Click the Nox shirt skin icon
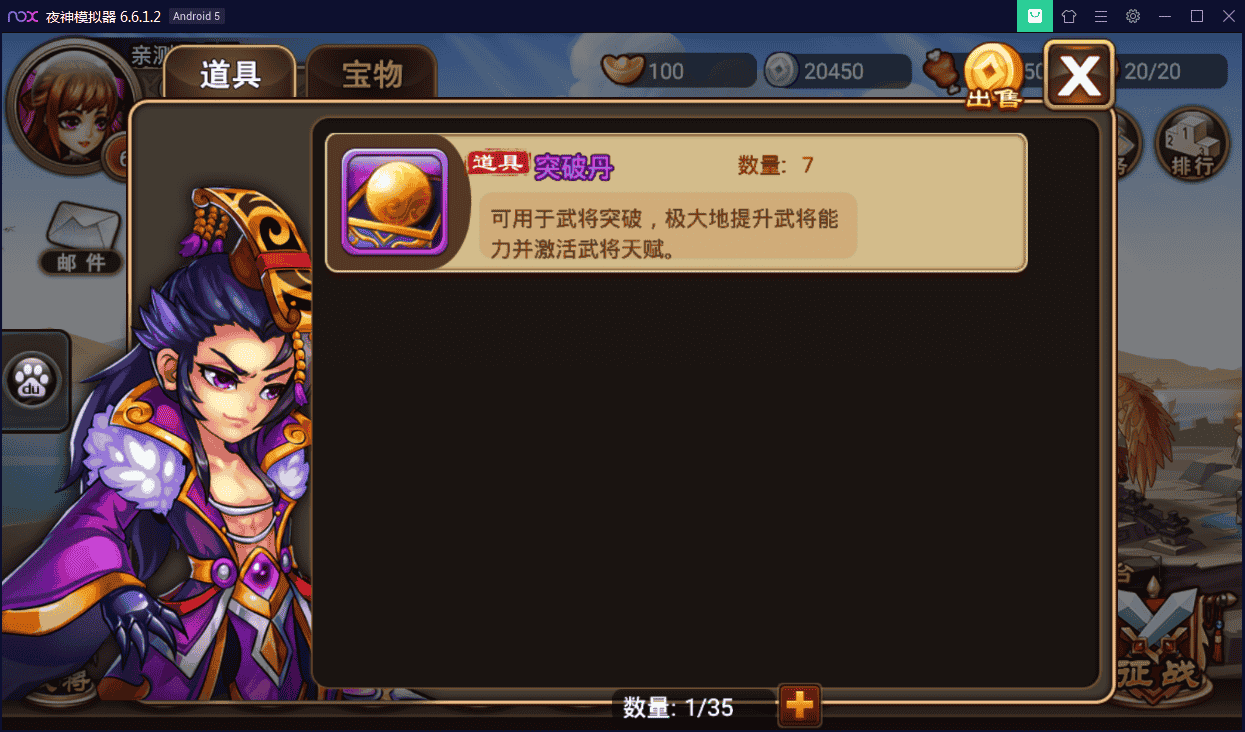Viewport: 1245px width, 732px height. [x=1069, y=16]
